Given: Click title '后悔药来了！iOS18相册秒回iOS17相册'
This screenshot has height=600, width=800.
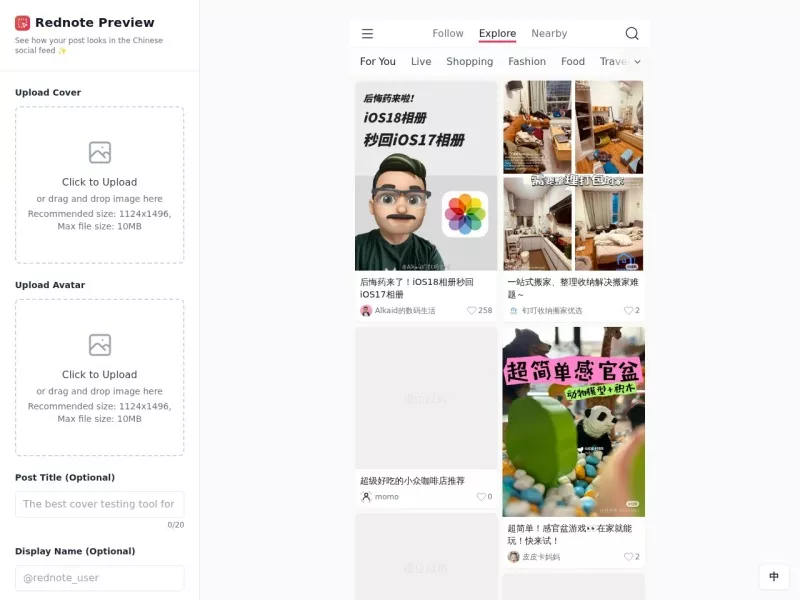Looking at the screenshot, I should pos(416,288).
